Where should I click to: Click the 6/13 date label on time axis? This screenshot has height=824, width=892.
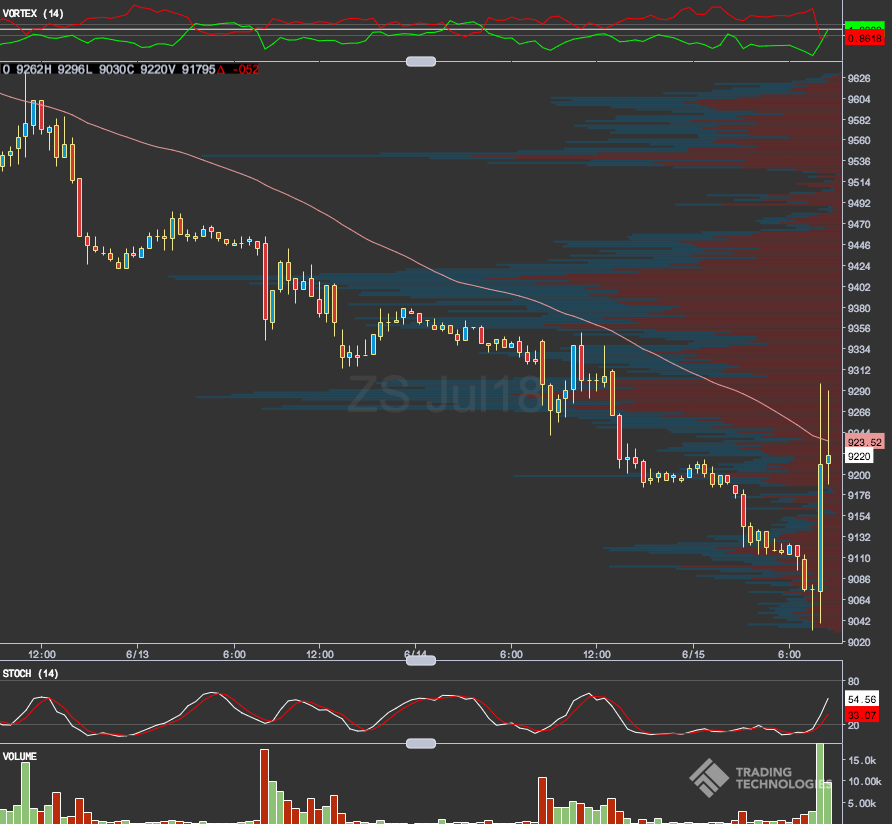coord(137,654)
